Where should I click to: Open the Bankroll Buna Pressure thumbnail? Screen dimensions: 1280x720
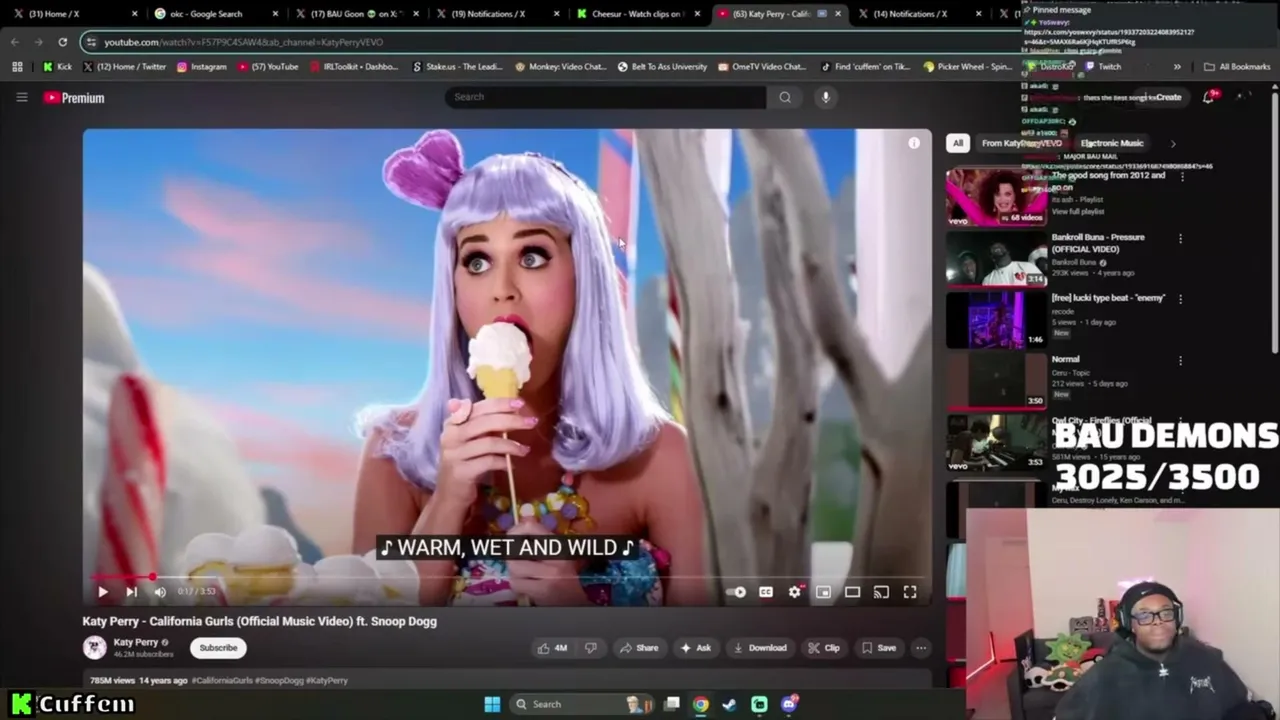(x=997, y=258)
